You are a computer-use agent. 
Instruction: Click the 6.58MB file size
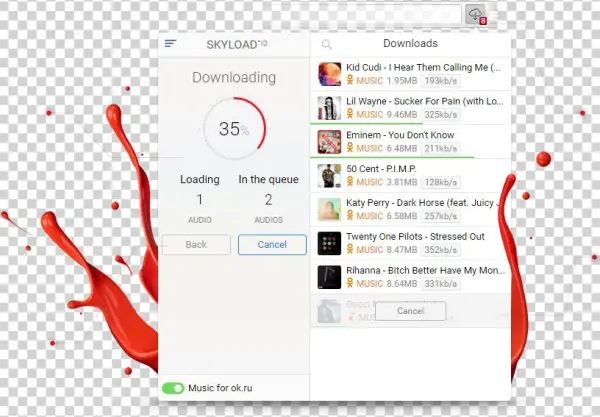[402, 216]
